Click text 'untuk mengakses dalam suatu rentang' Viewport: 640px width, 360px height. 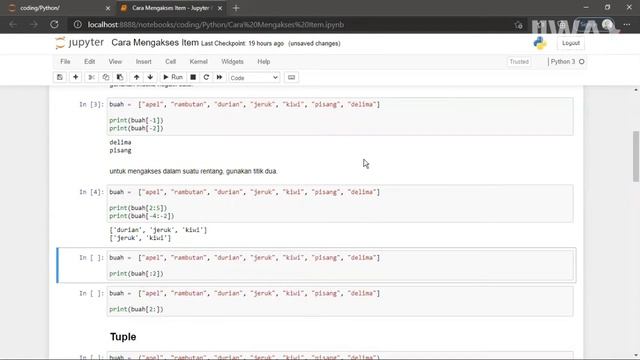pyautogui.click(x=167, y=171)
